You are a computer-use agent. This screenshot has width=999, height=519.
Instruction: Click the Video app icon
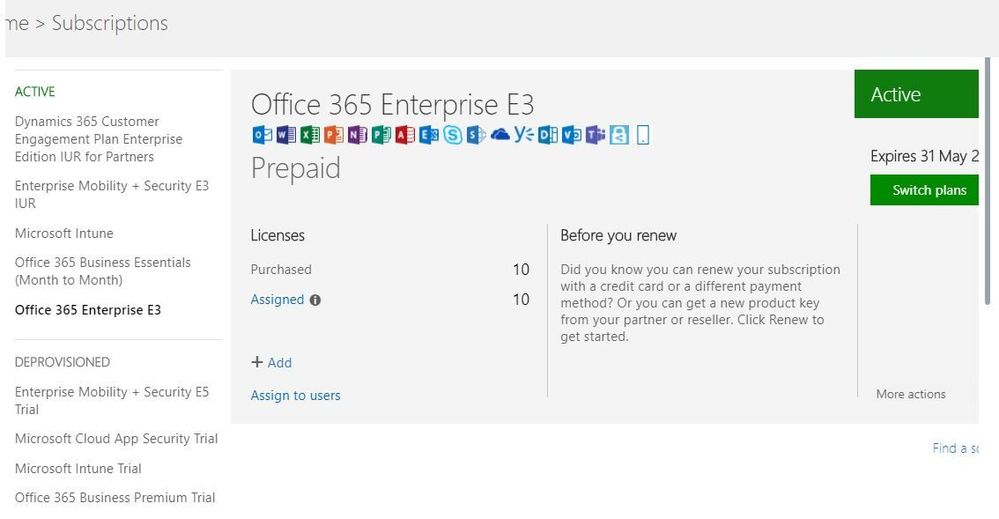(571, 135)
